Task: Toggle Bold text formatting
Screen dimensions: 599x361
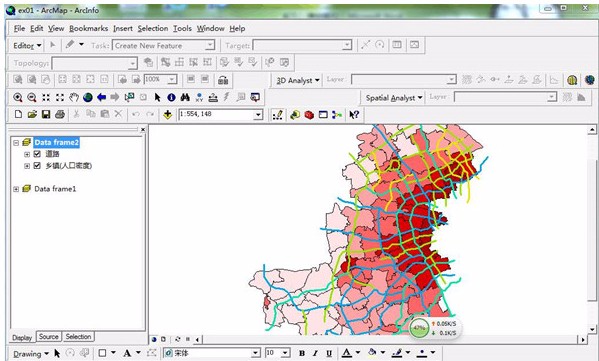Action: click(301, 353)
